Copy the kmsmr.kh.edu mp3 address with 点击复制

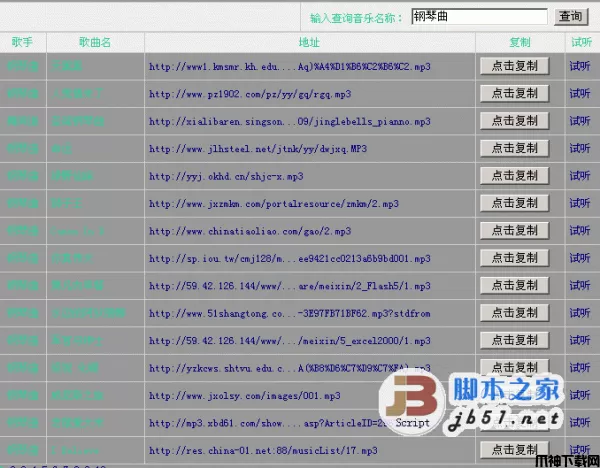pyautogui.click(x=515, y=66)
